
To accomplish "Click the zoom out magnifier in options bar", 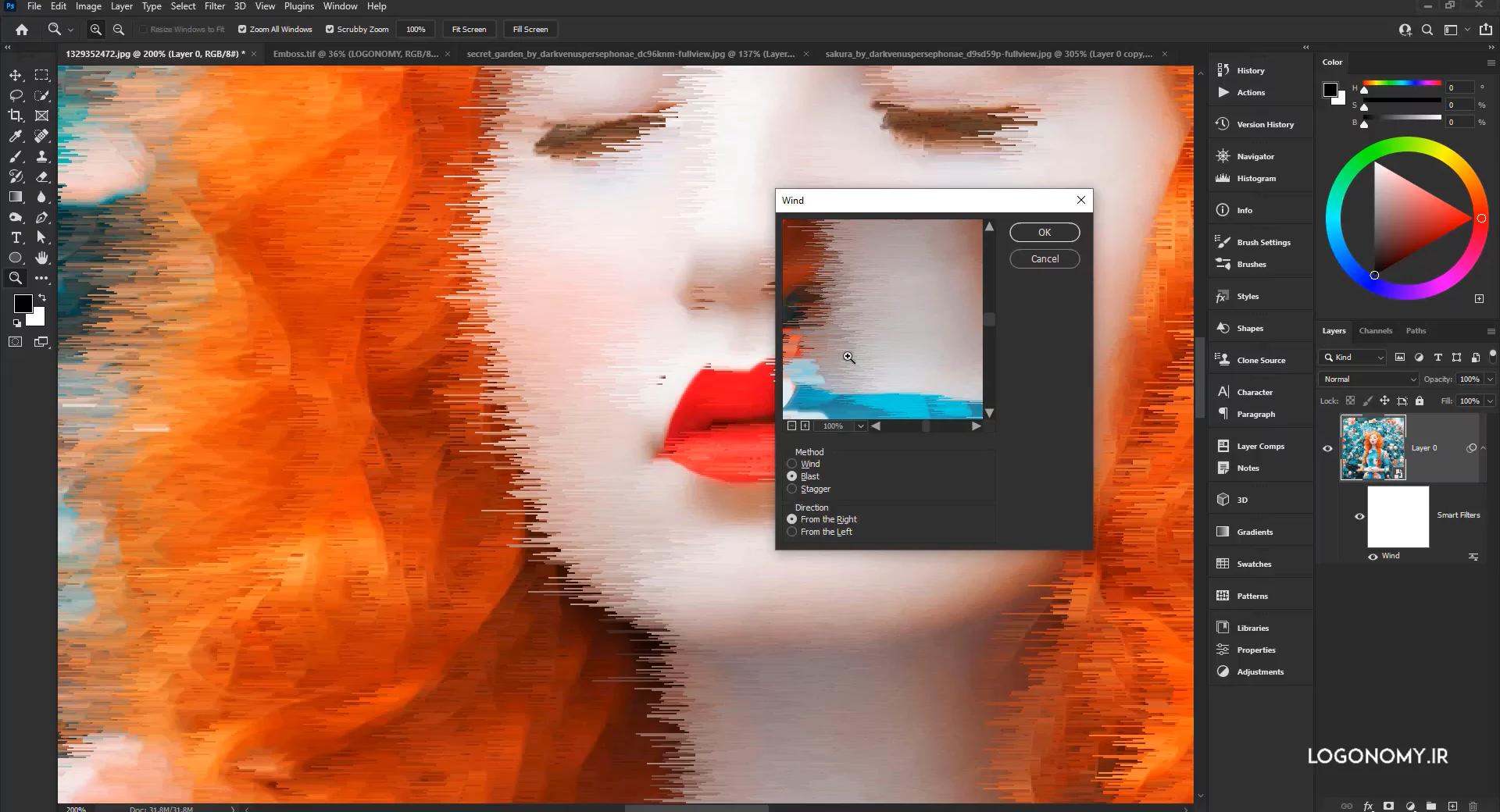I will pyautogui.click(x=119, y=30).
